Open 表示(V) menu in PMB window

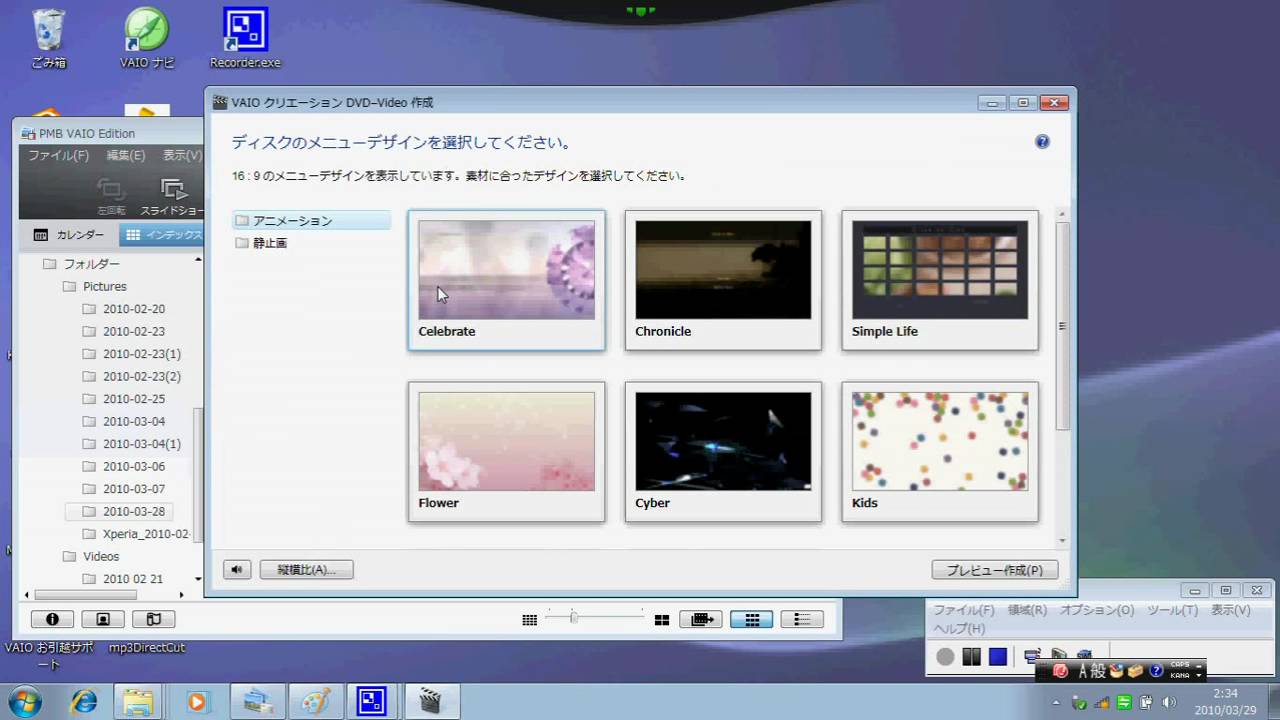point(182,156)
